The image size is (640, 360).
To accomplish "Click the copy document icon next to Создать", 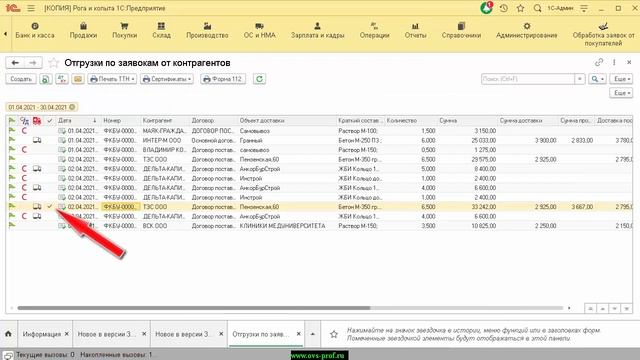I will (x=45, y=79).
